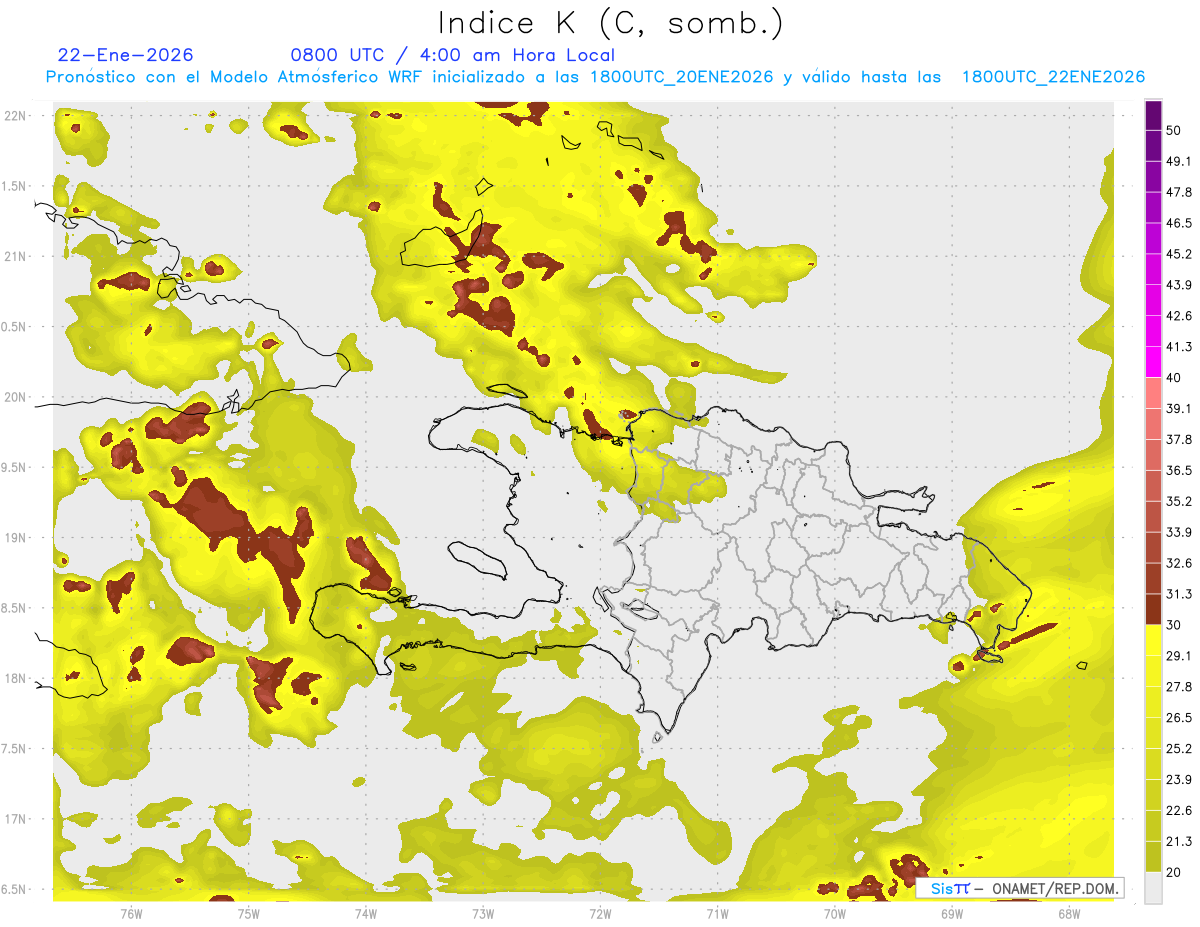Click the "69W" longitude label
Viewport: 1200px width, 927px height.
tap(951, 914)
